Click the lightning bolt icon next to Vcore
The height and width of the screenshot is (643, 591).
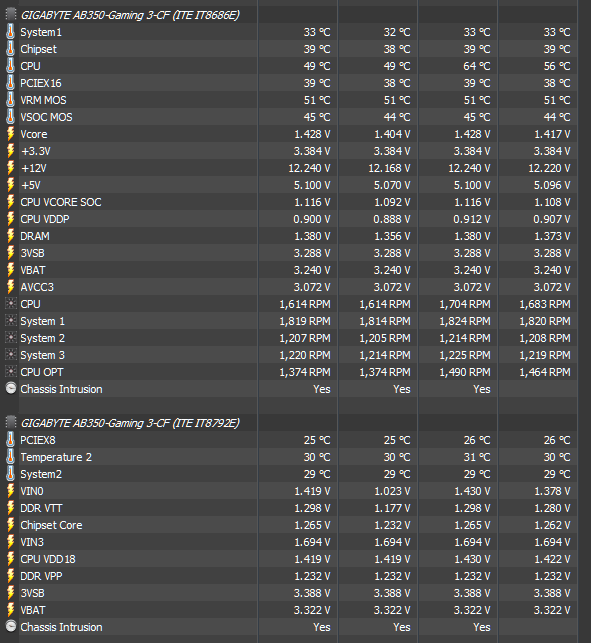[11, 134]
